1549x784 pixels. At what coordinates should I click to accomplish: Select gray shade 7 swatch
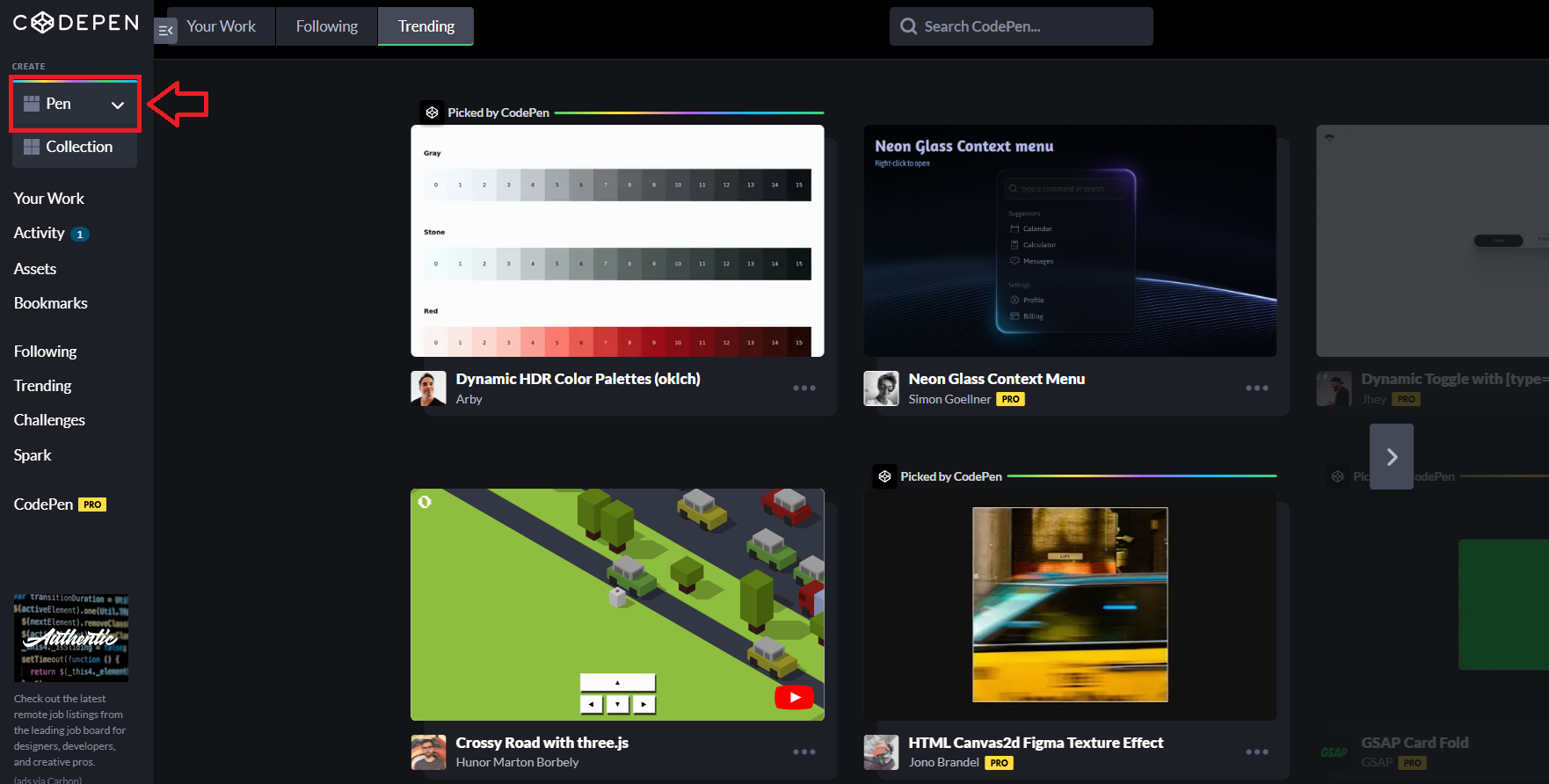pyautogui.click(x=605, y=185)
